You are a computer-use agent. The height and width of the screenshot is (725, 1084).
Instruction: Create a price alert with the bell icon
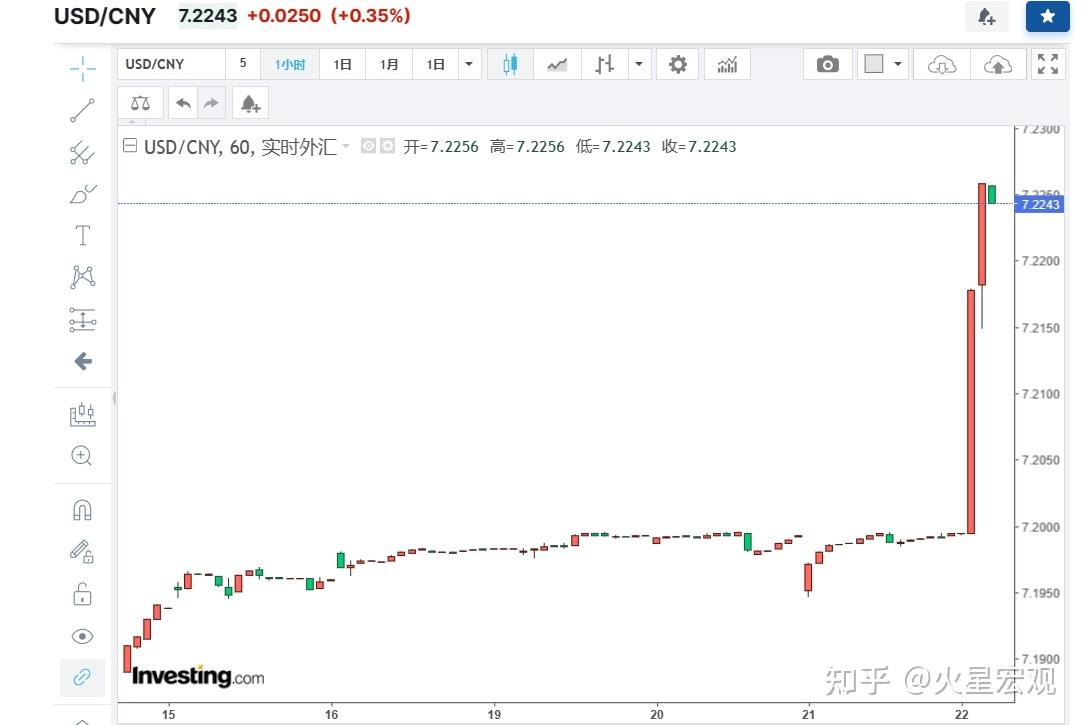pyautogui.click(x=249, y=102)
